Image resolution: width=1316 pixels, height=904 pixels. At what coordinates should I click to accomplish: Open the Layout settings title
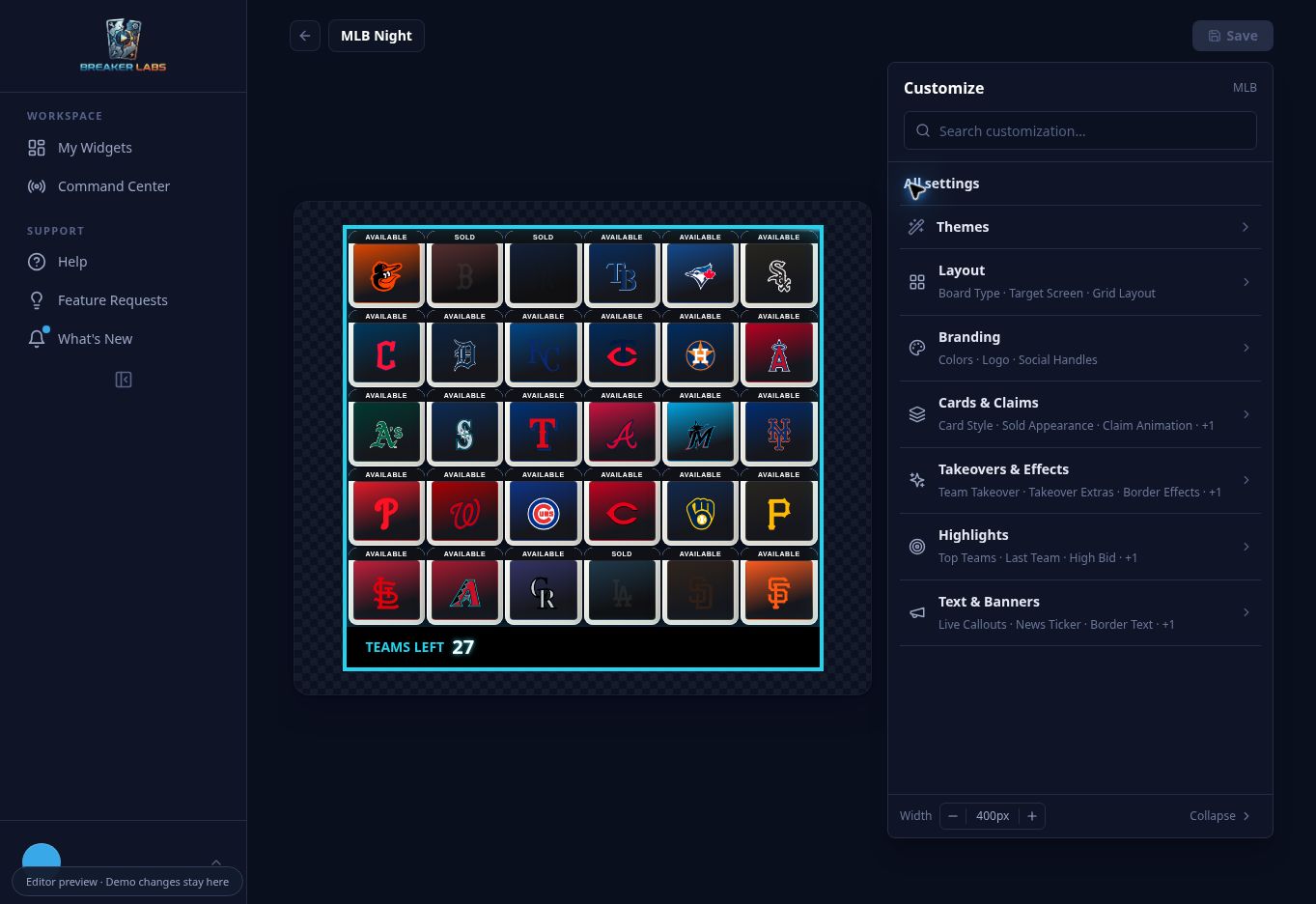[962, 270]
